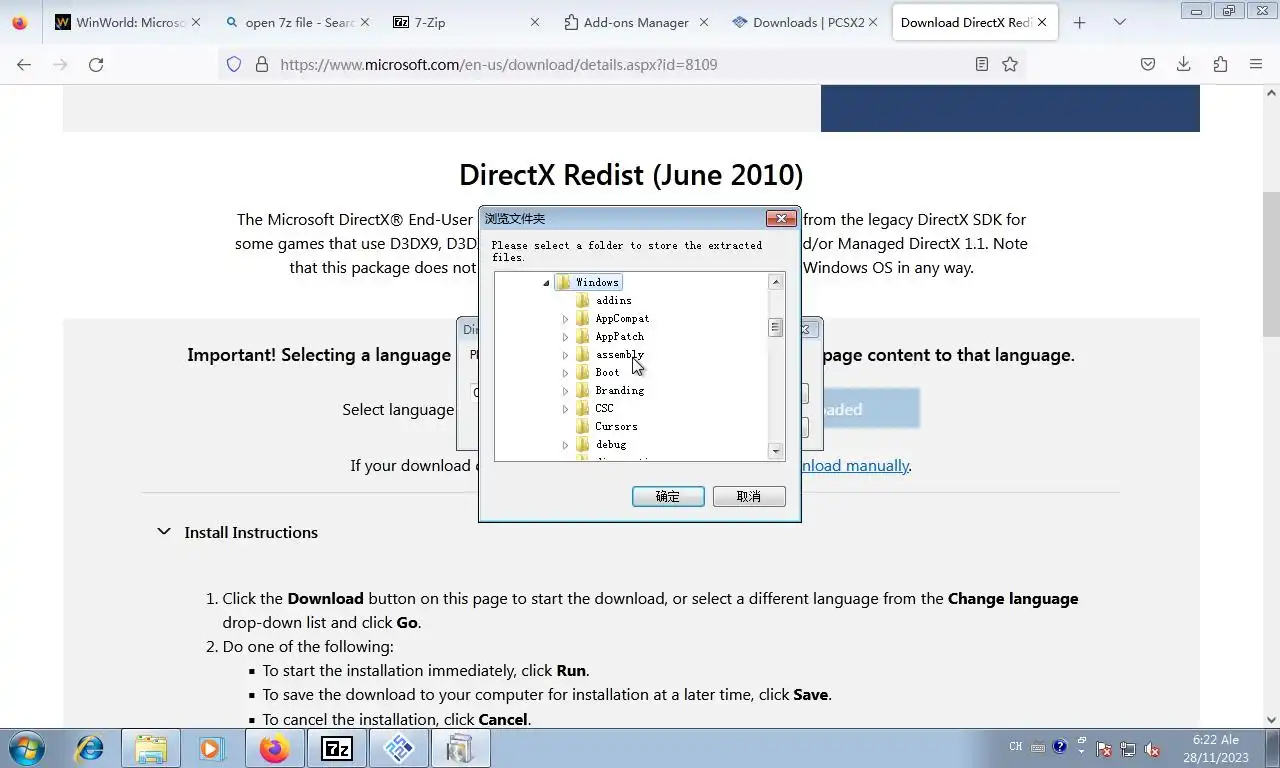This screenshot has width=1280, height=768.
Task: Close the 浏览文件夹 dialog
Action: coord(780,218)
